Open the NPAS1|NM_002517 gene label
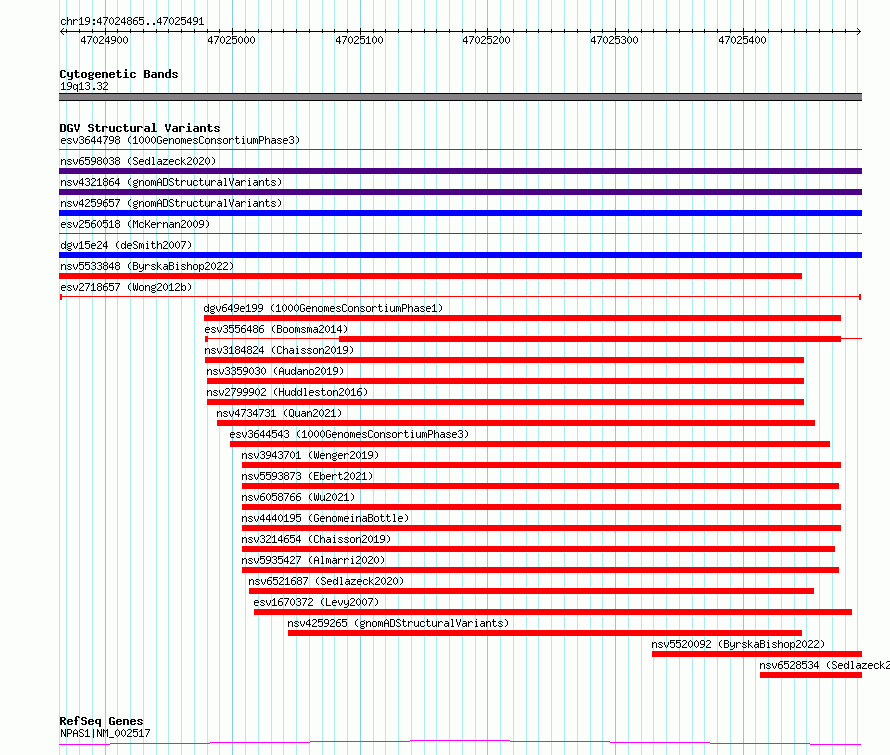The width and height of the screenshot is (890, 755). coord(105,733)
